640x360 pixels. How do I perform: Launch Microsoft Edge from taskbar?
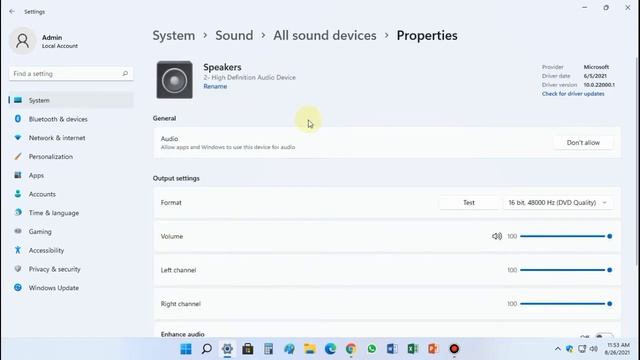[330, 349]
